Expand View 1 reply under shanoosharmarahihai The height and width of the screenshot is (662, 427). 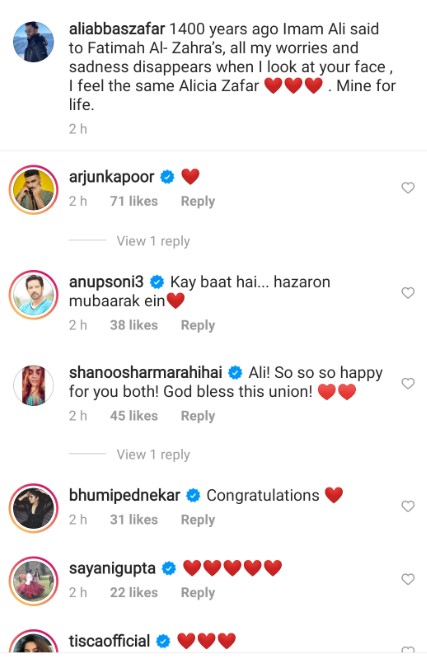click(x=153, y=455)
